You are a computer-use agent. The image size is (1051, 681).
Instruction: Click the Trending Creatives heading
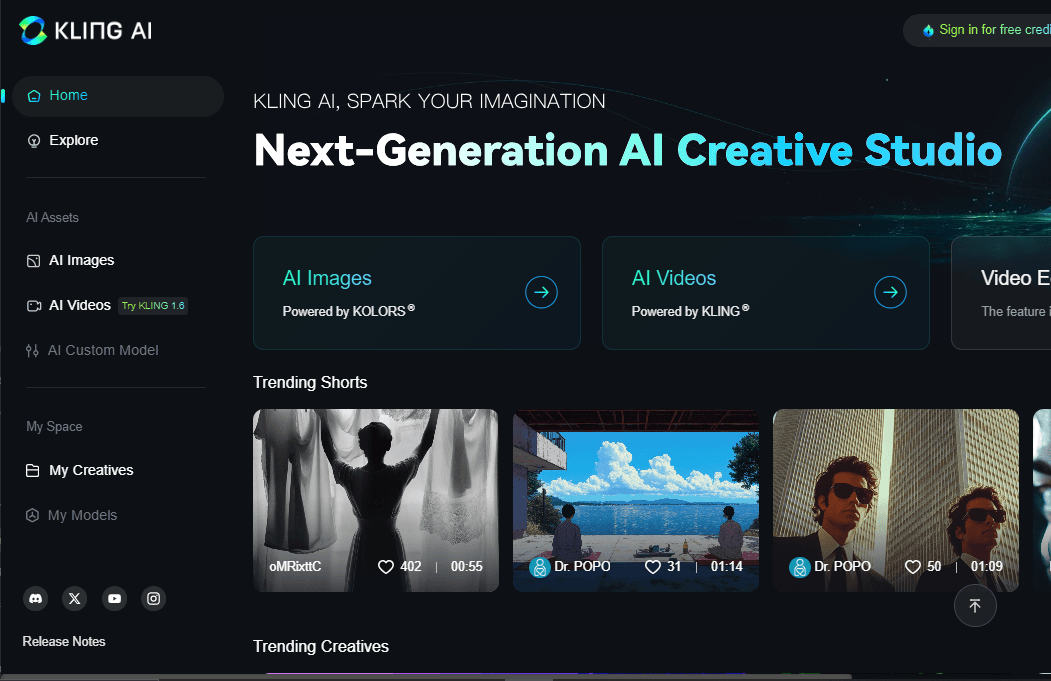click(x=321, y=646)
